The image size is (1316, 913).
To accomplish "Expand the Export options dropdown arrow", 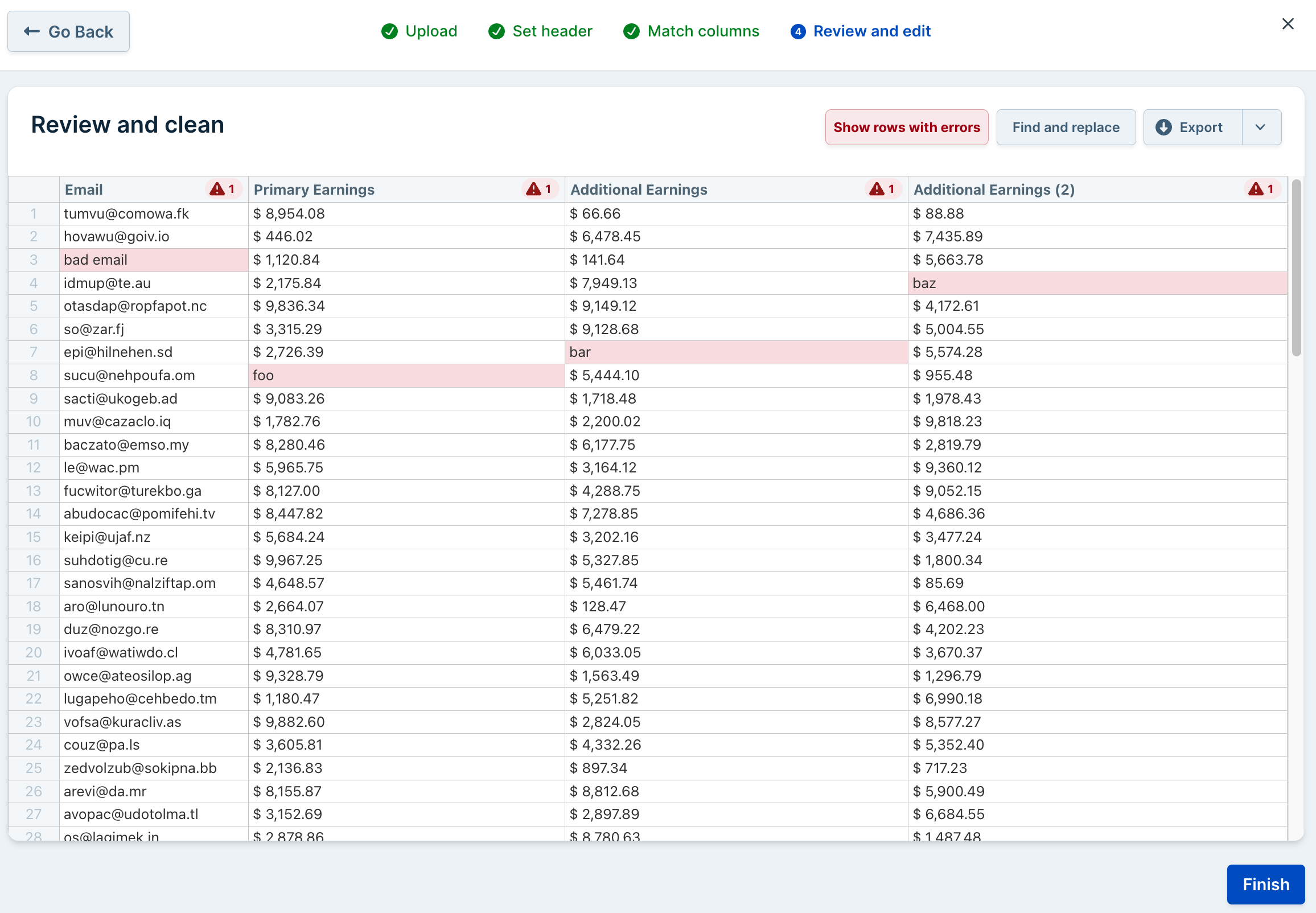I will point(1261,128).
